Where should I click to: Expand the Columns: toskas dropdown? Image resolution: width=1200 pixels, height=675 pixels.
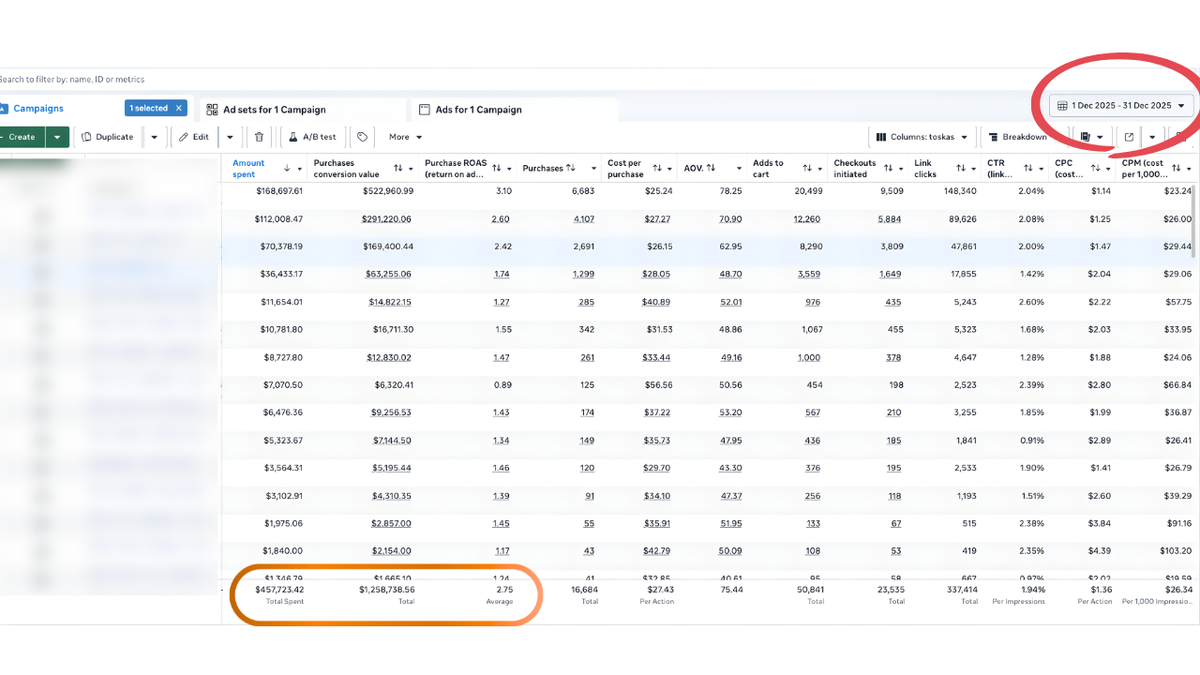click(921, 137)
